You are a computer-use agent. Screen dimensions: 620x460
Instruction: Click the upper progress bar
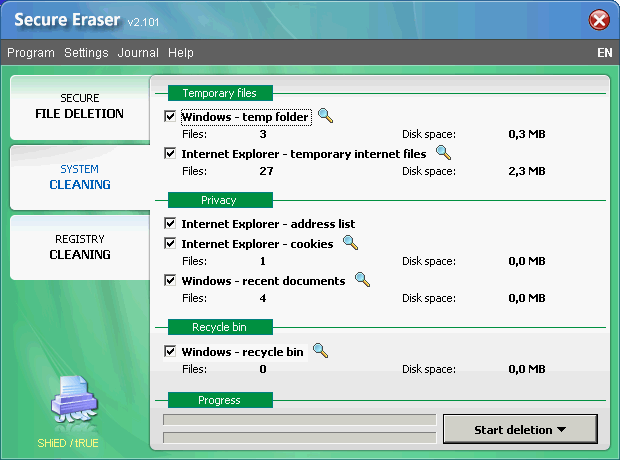click(299, 420)
